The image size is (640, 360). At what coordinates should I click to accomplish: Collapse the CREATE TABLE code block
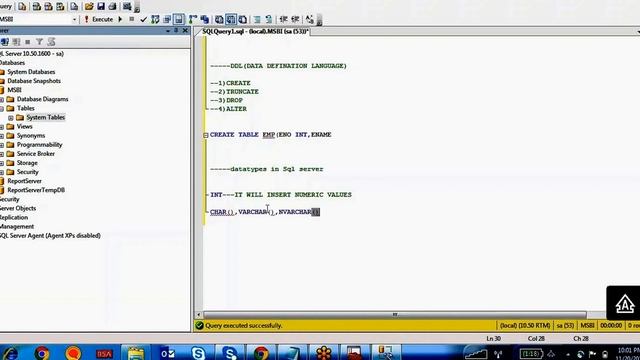click(x=206, y=135)
